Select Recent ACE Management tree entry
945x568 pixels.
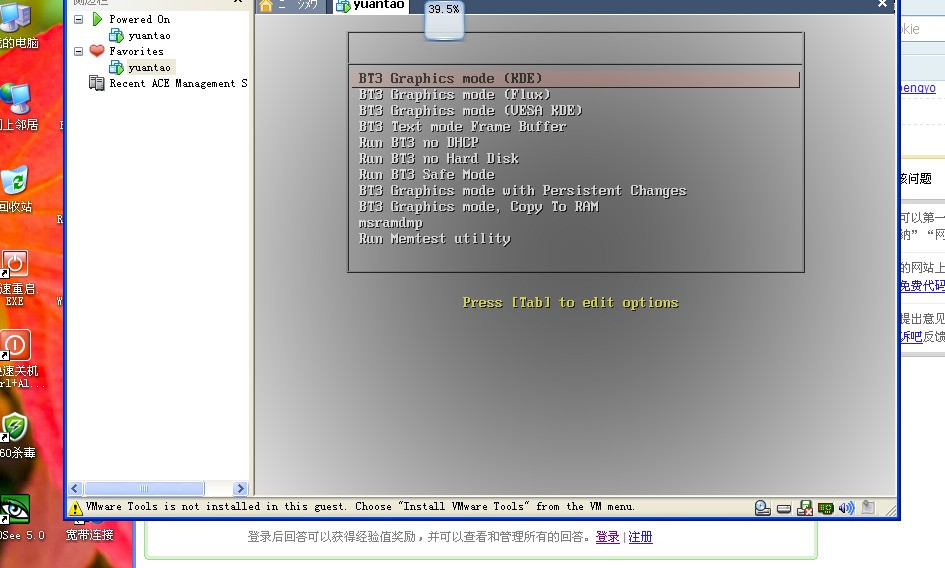(x=178, y=83)
